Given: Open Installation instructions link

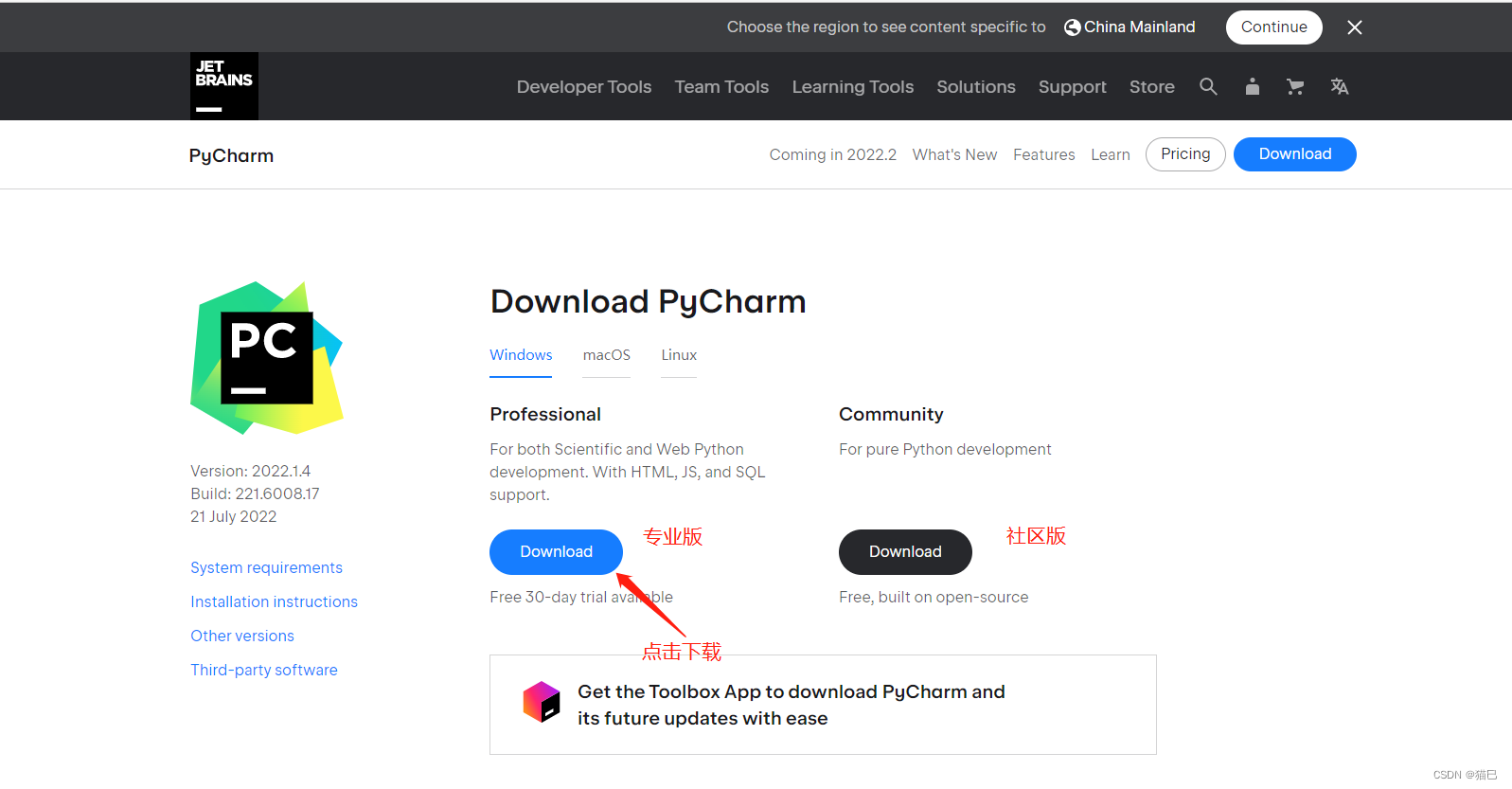Looking at the screenshot, I should 275,601.
